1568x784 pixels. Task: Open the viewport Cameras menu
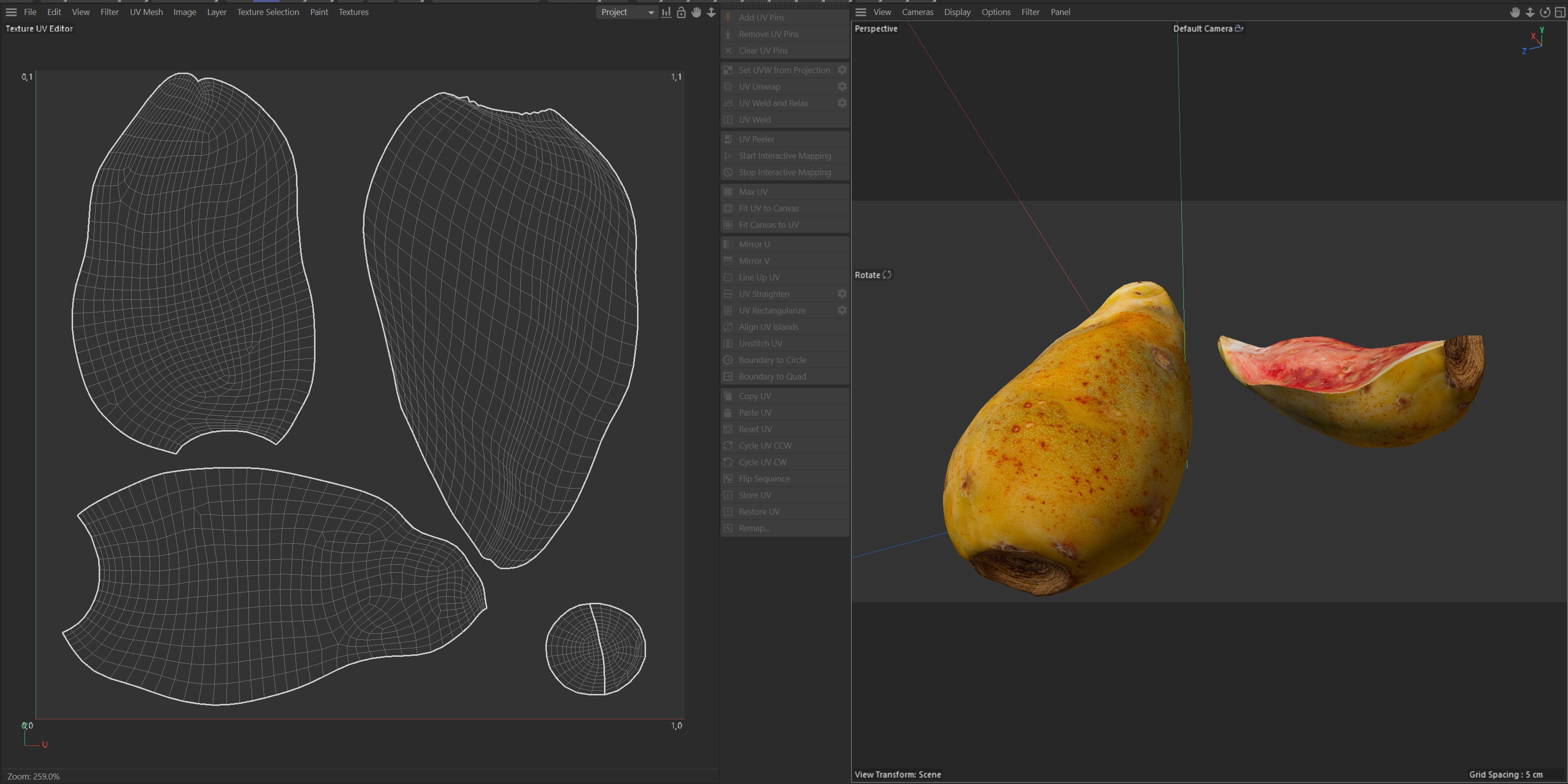(x=917, y=12)
